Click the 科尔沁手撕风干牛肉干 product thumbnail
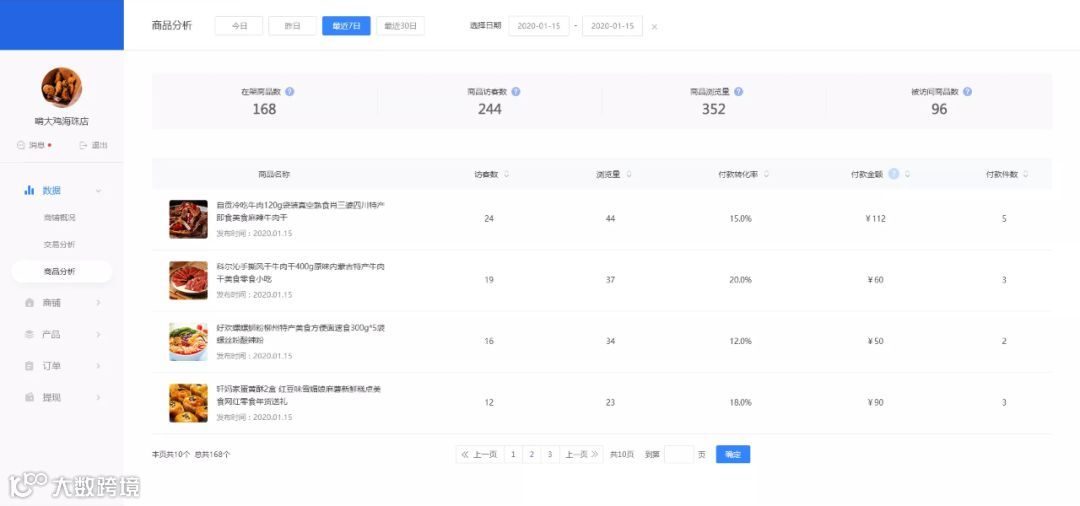 tap(188, 280)
